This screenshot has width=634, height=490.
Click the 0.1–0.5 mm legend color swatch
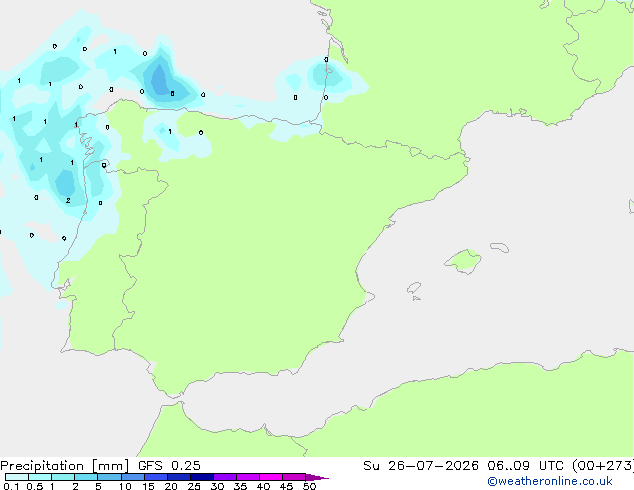[x=17, y=477]
